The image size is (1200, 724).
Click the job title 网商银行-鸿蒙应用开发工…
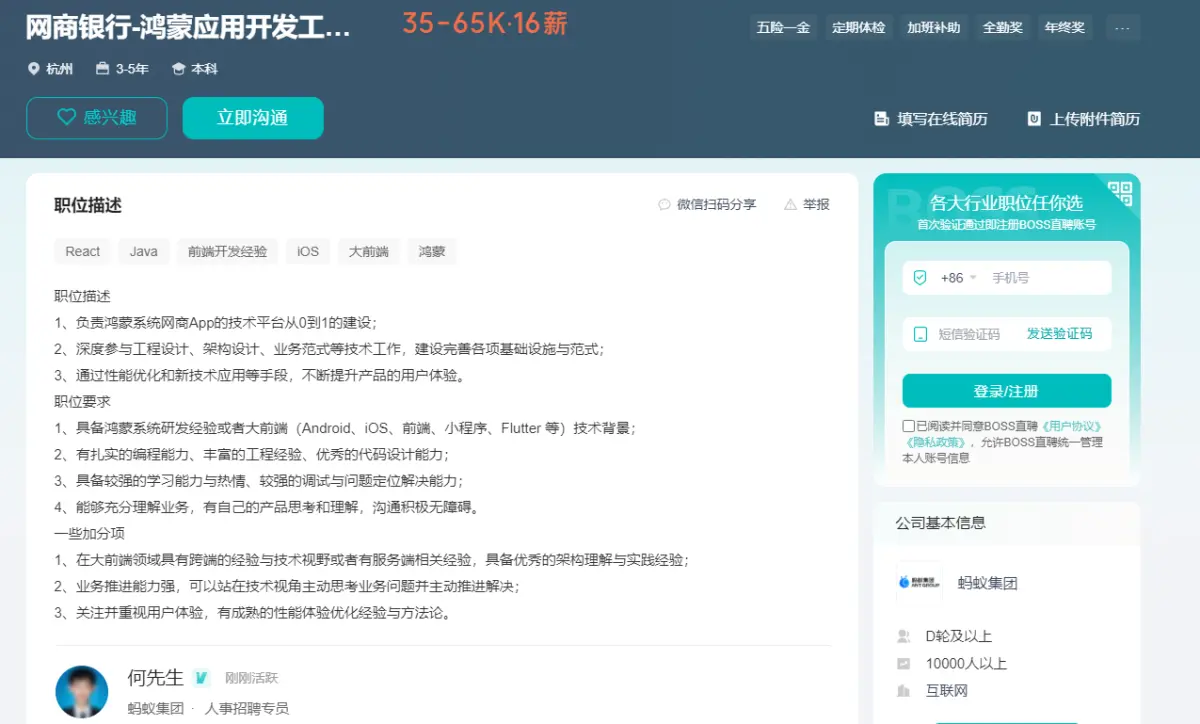(189, 27)
